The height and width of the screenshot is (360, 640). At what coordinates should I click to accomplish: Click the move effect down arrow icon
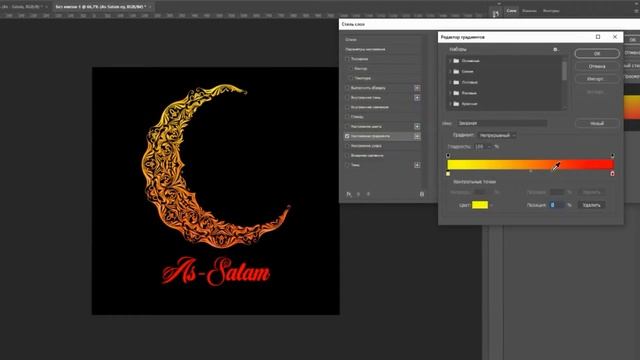[x=368, y=194]
